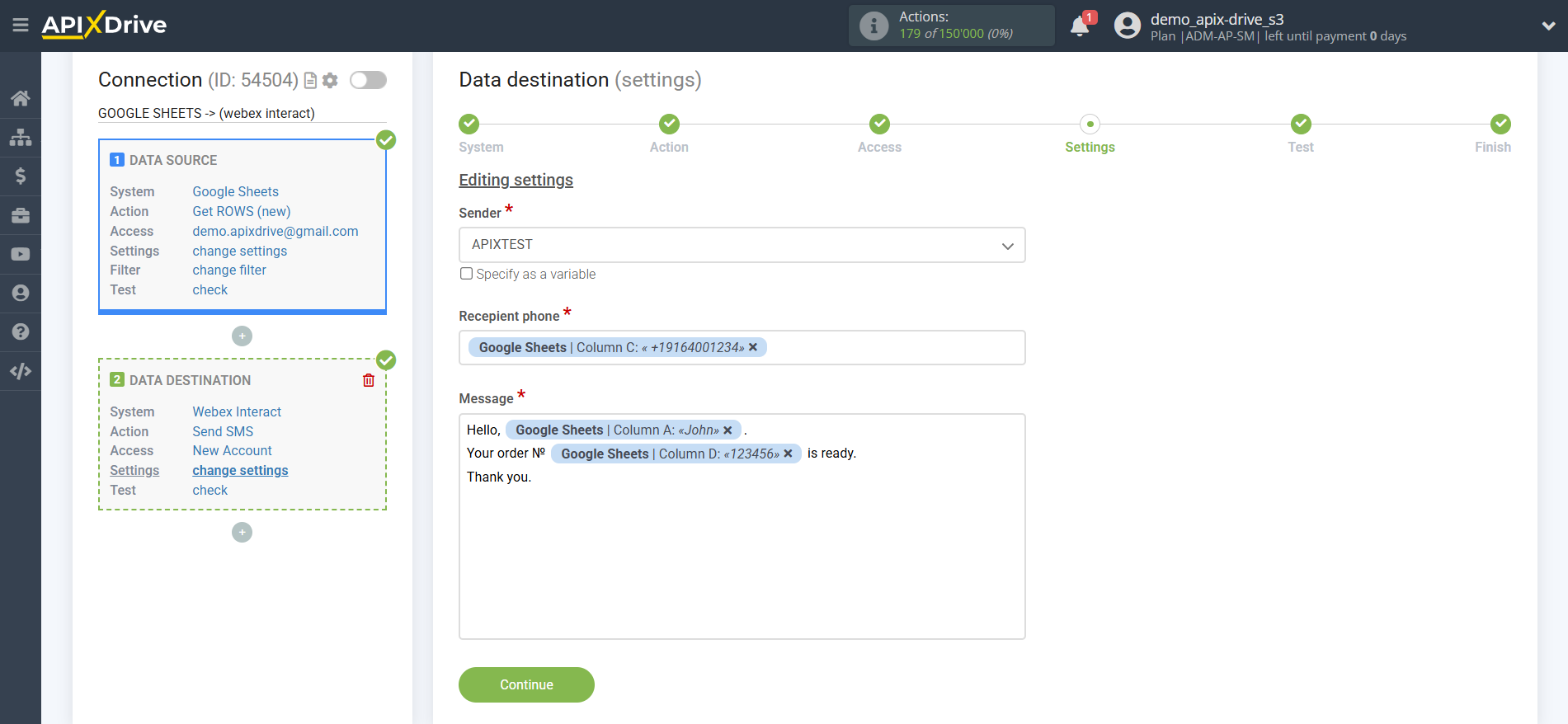
Task: Click the connection notes document icon
Action: click(310, 80)
